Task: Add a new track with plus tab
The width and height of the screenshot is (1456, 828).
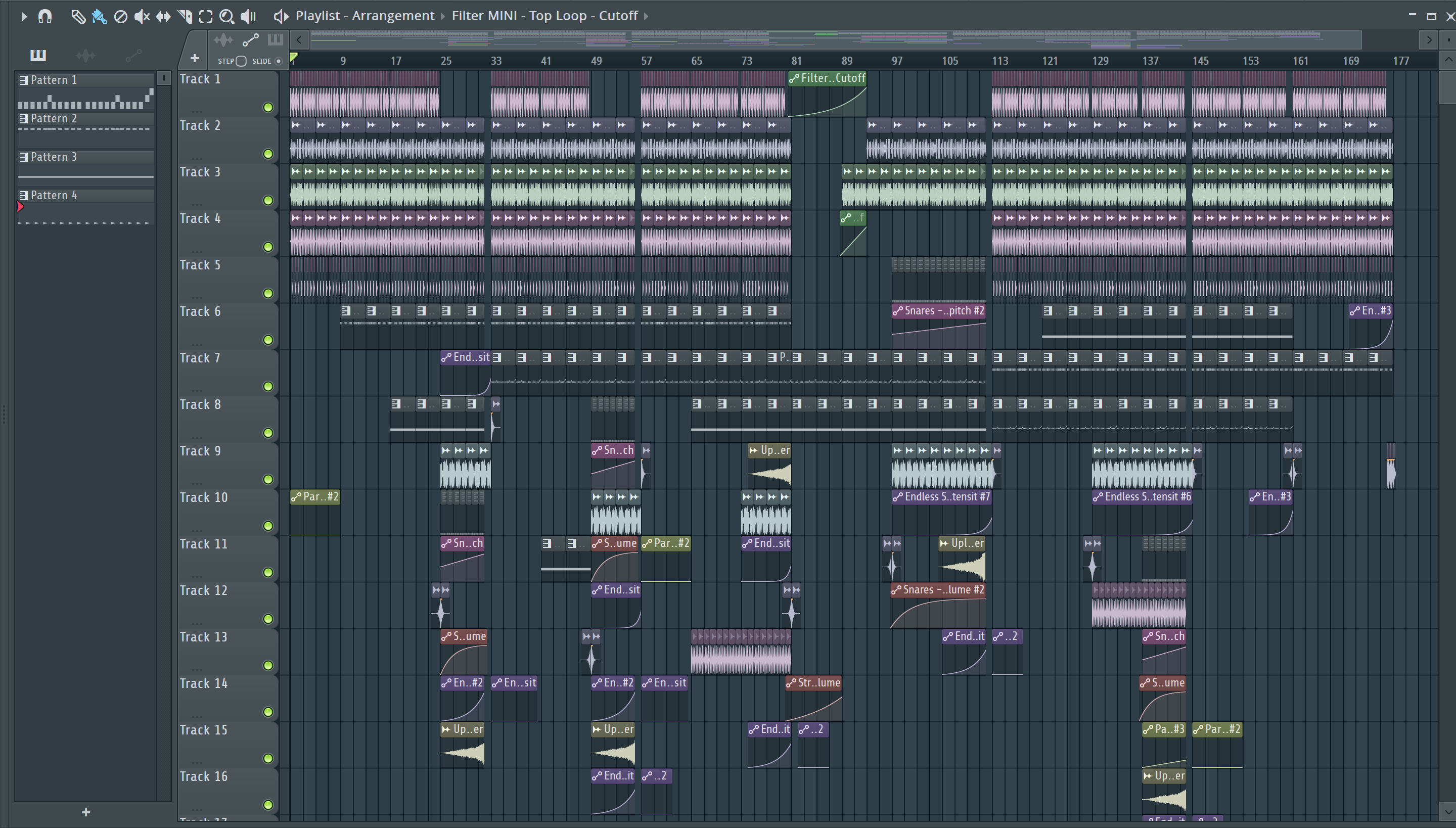Action: [195, 58]
